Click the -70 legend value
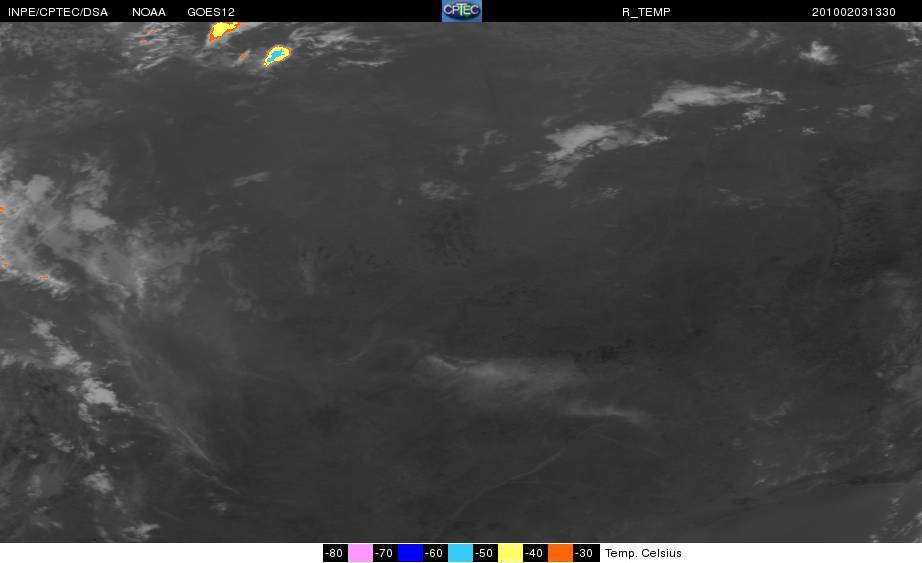The height and width of the screenshot is (563, 922). 385,553
